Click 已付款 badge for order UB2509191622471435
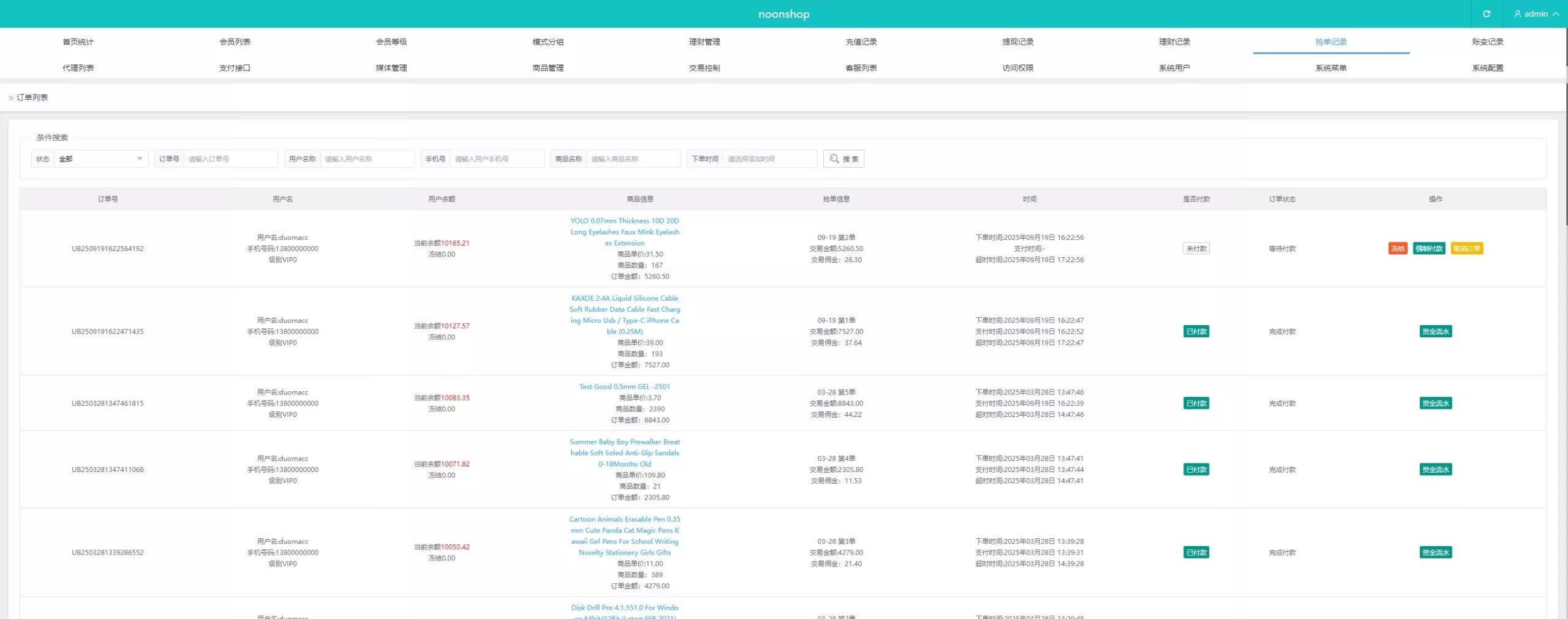Image resolution: width=1568 pixels, height=619 pixels. 1196,332
